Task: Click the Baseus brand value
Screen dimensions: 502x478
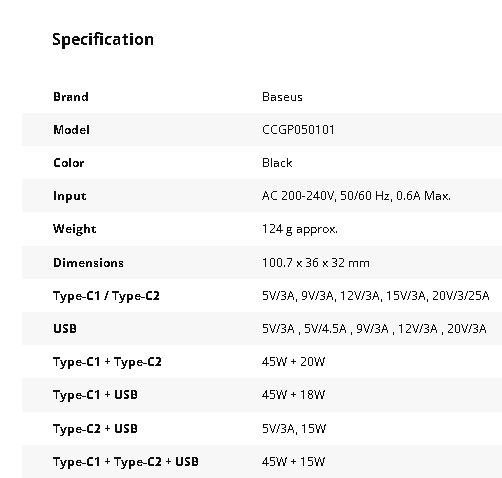Action: pyautogui.click(x=282, y=97)
